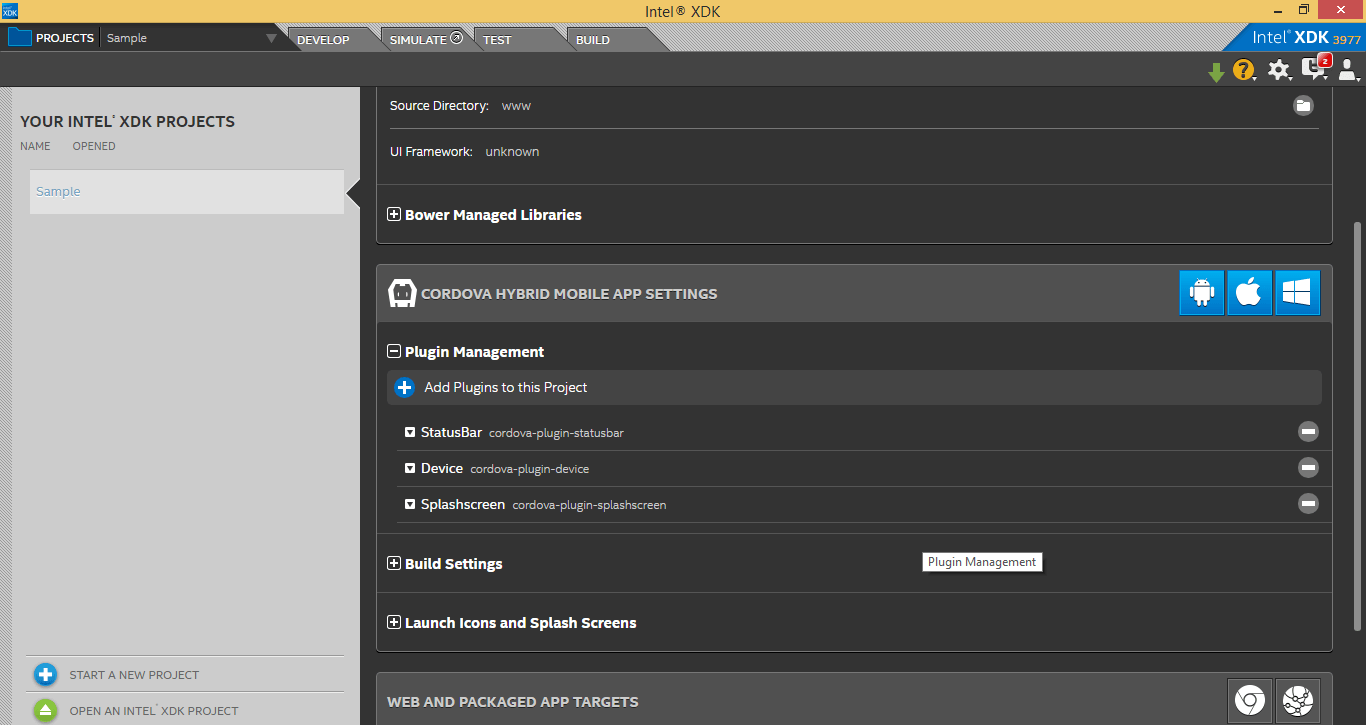Remove the StatusBar plugin
This screenshot has height=725, width=1366.
1308,432
